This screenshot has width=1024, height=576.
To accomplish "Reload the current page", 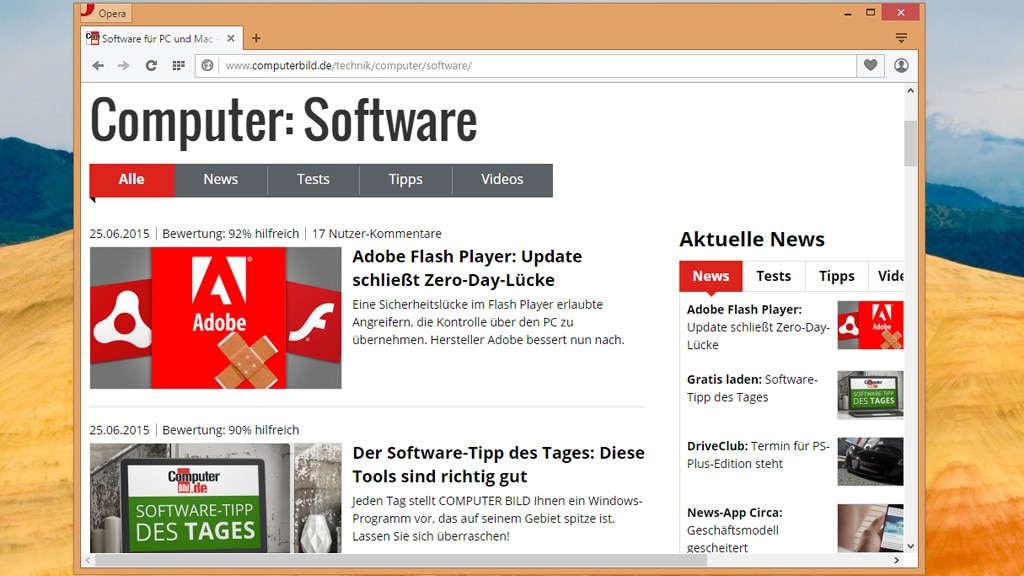I will click(151, 65).
